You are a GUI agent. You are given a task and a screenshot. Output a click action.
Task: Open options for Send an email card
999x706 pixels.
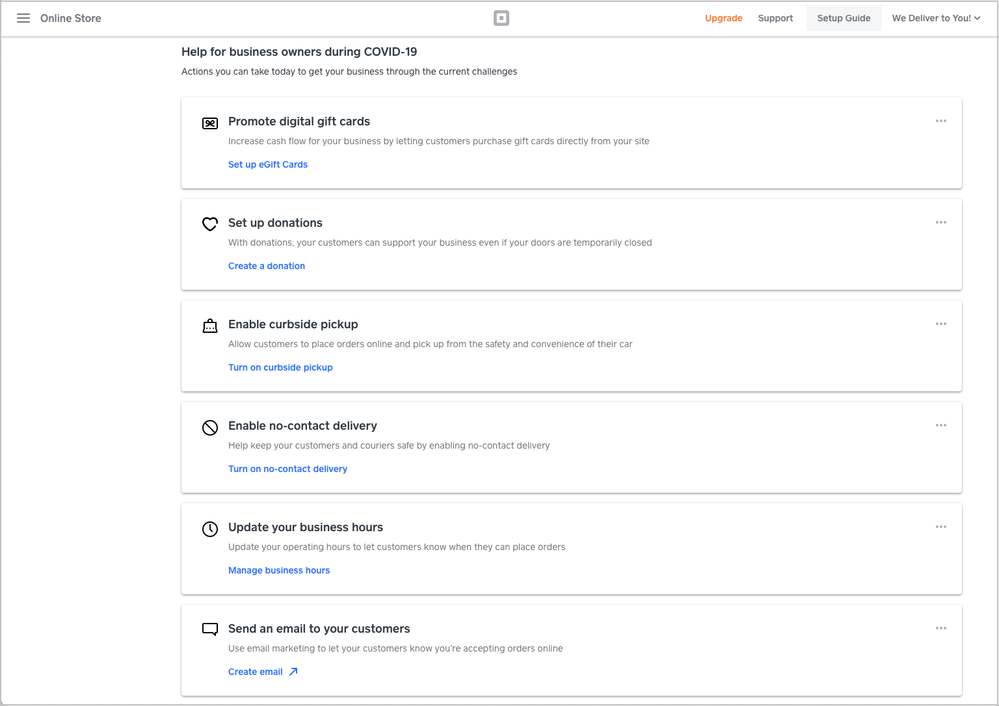[x=940, y=628]
